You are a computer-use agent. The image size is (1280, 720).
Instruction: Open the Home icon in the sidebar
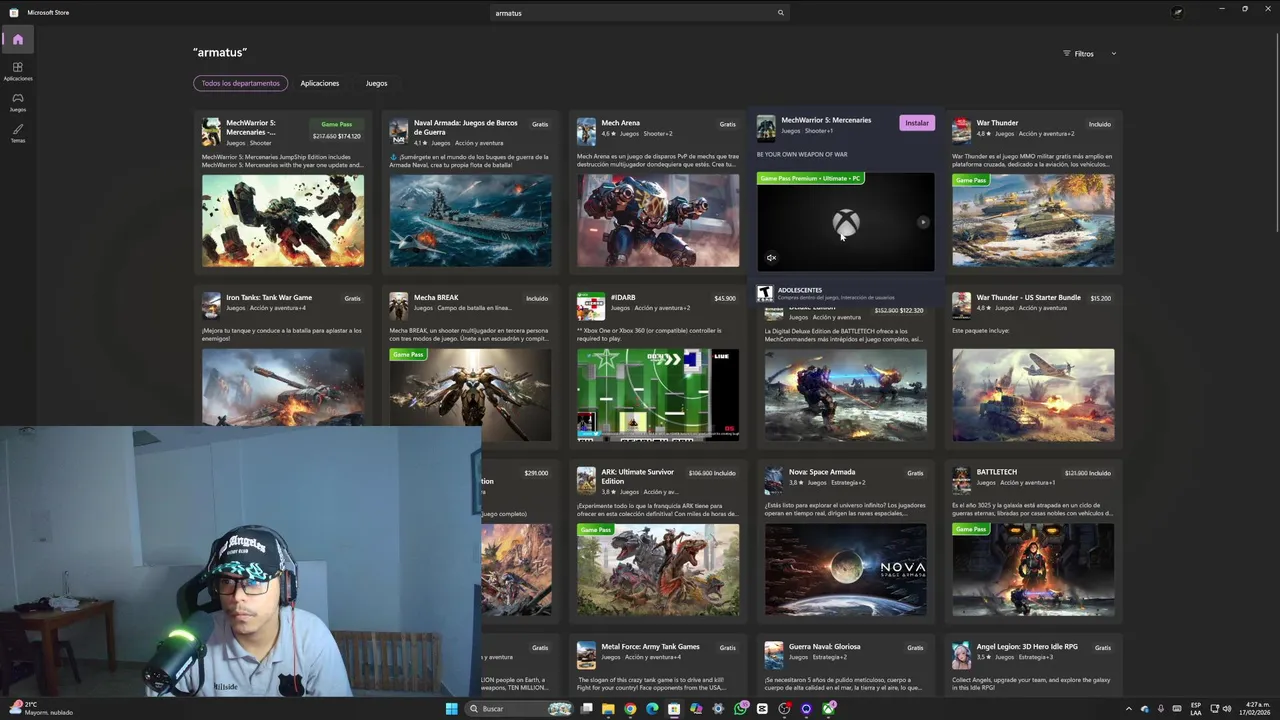17,40
